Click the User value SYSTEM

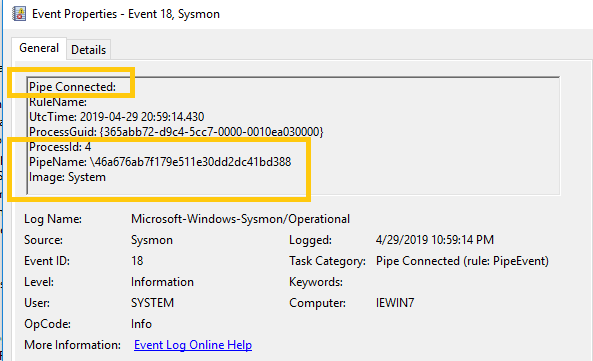pos(152,303)
